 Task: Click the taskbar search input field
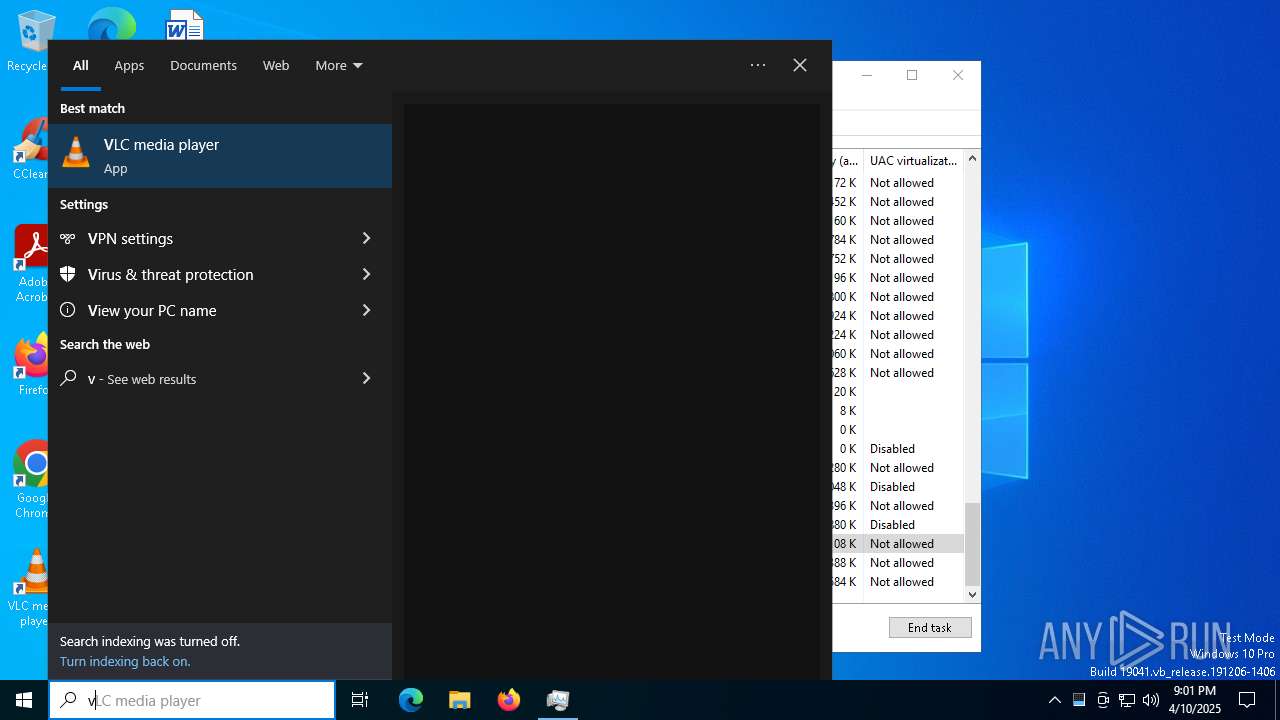tap(192, 700)
